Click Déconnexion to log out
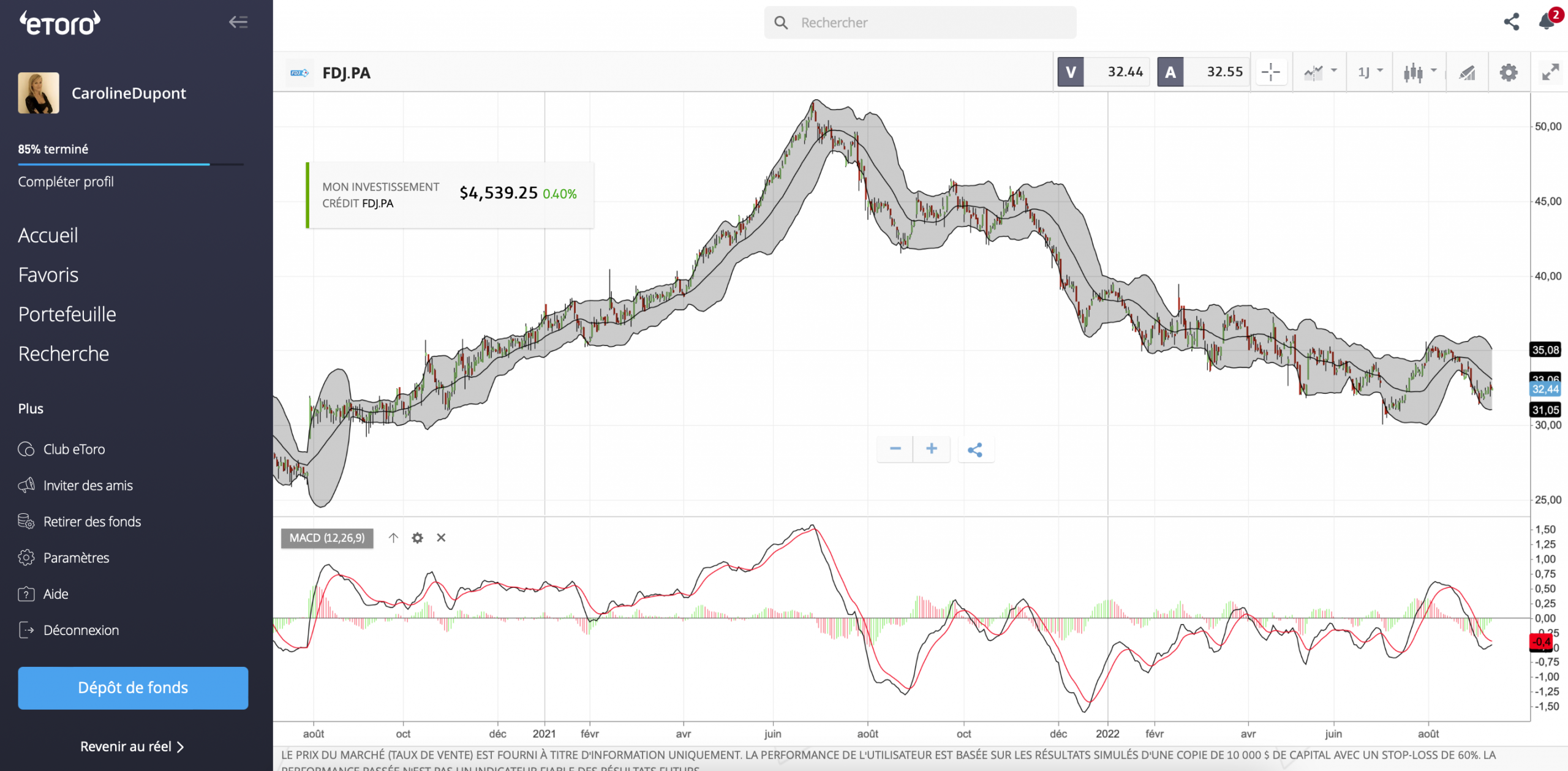Viewport: 1568px width, 771px height. (x=81, y=630)
